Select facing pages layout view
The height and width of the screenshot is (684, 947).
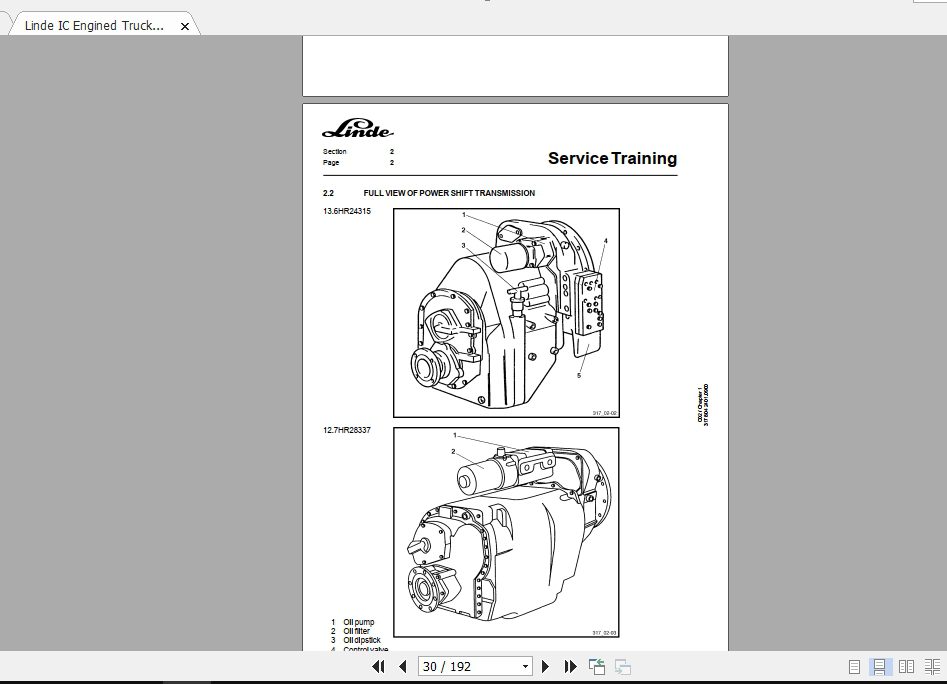click(906, 666)
